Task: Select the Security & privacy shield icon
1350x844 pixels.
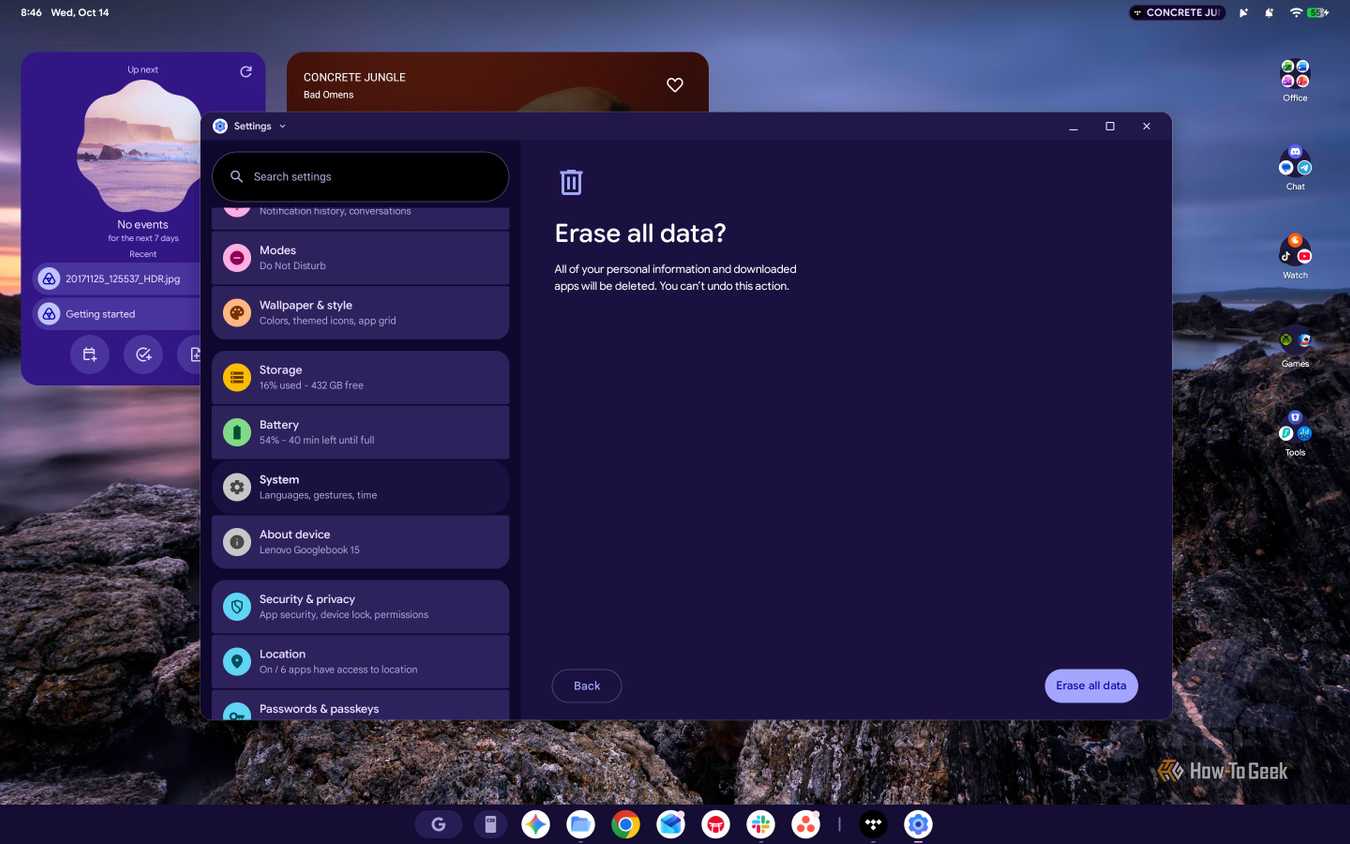Action: tap(237, 607)
